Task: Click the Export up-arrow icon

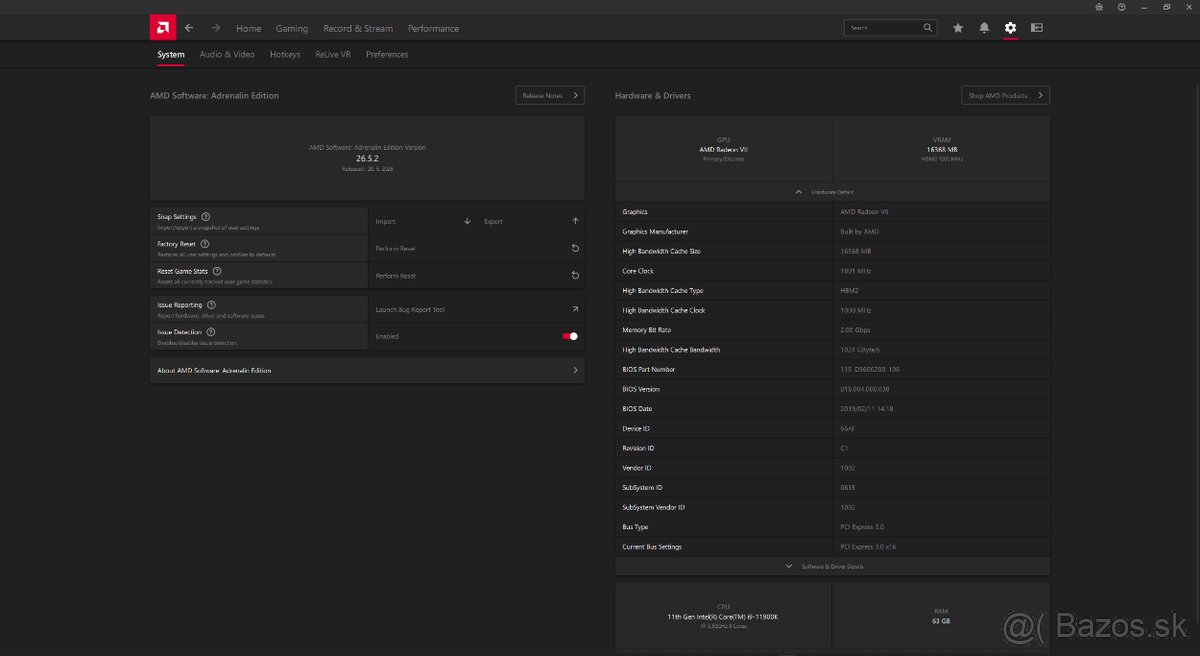Action: click(575, 221)
